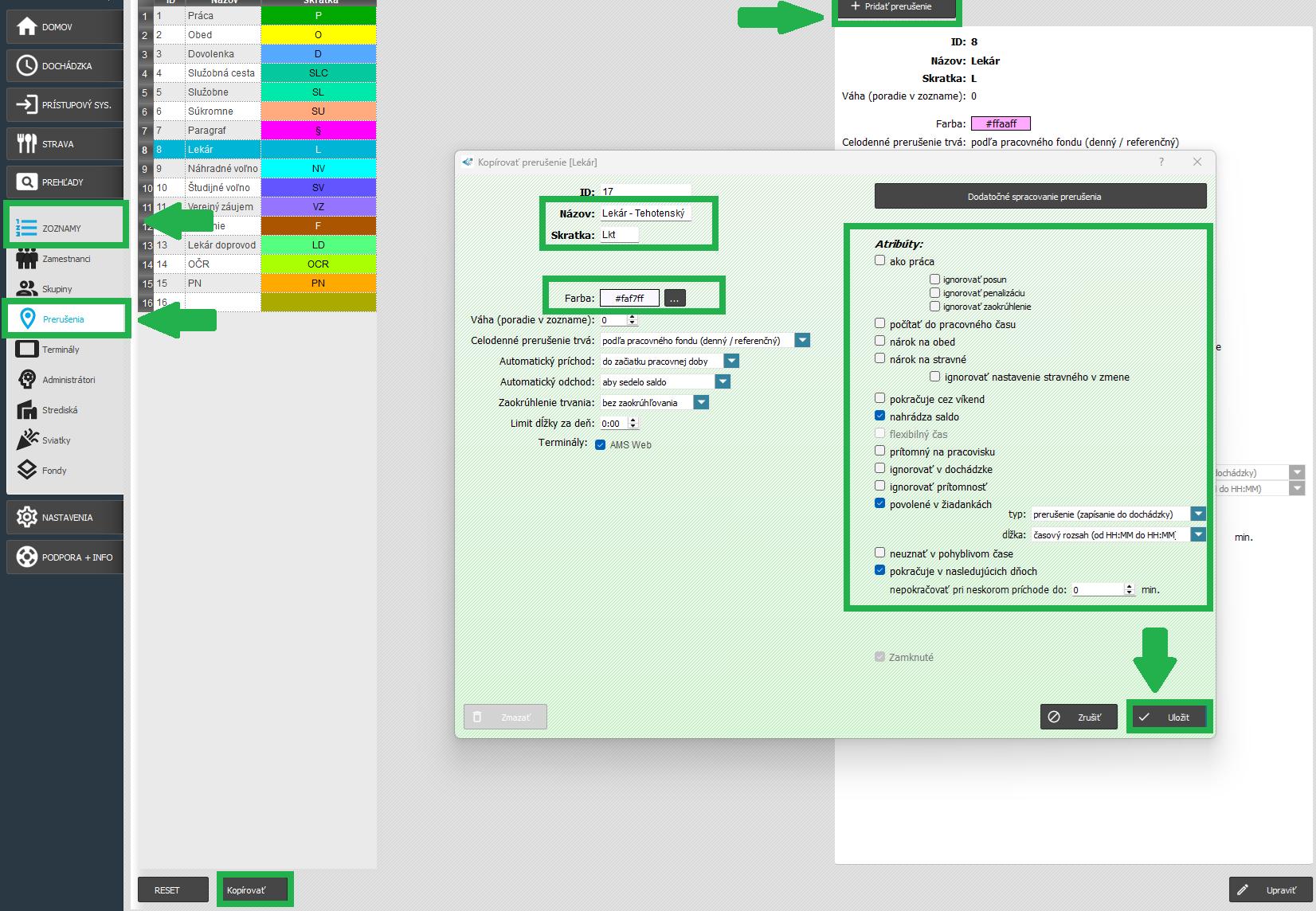Uncheck the 'nahrádza saldo' checkbox

[x=880, y=416]
